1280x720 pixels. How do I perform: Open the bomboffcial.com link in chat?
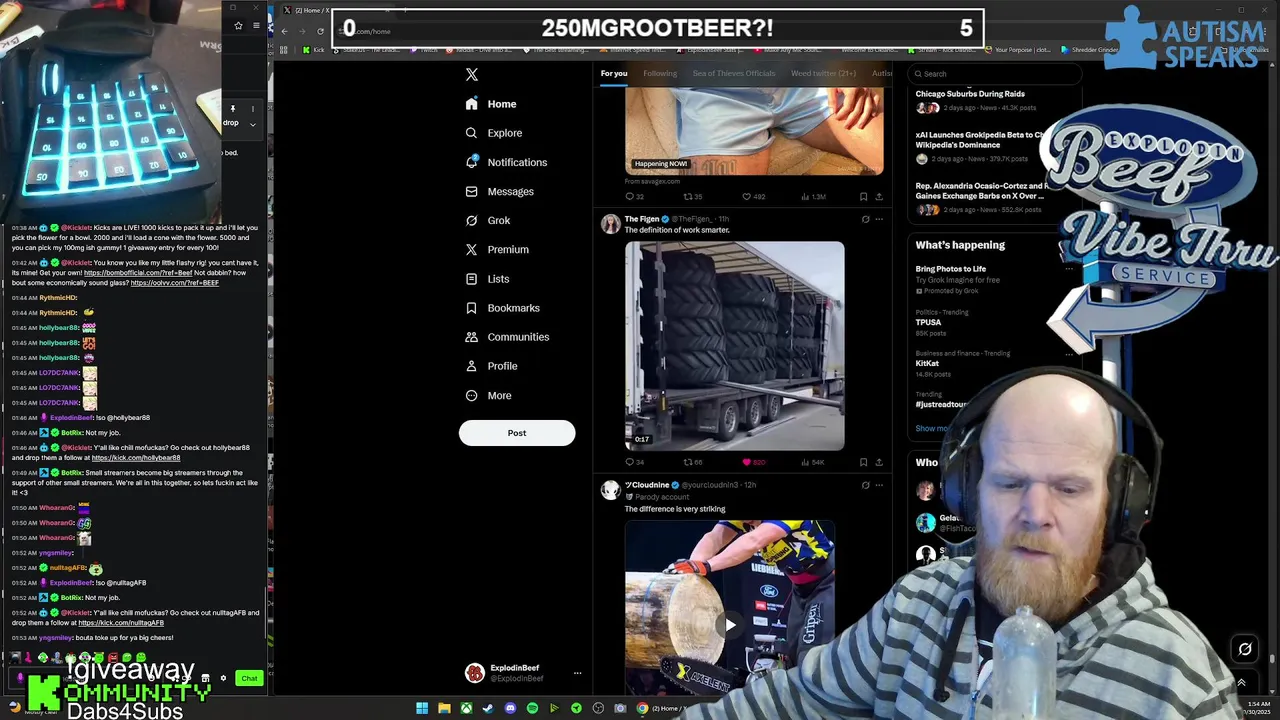(x=138, y=273)
